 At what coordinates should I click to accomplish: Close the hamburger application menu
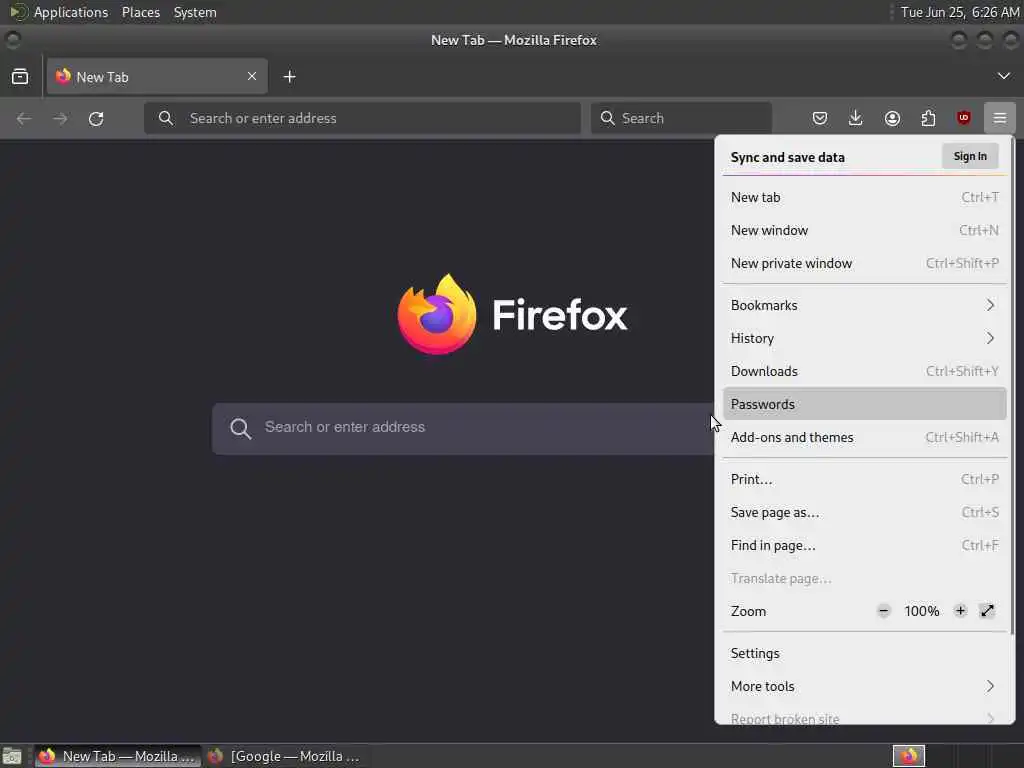pos(1000,118)
